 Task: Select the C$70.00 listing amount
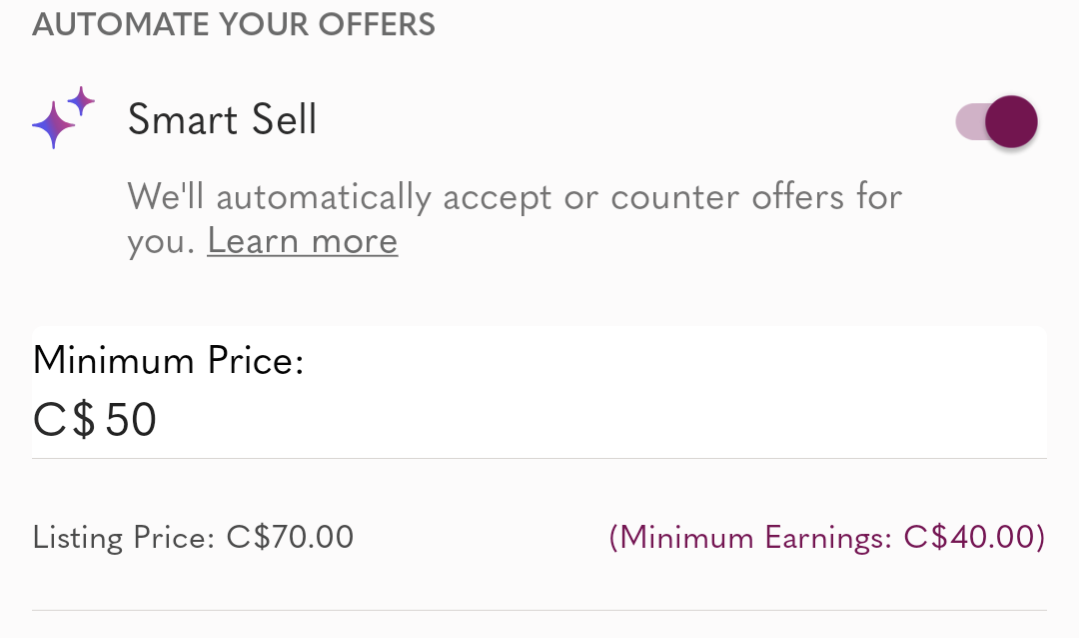pos(290,537)
